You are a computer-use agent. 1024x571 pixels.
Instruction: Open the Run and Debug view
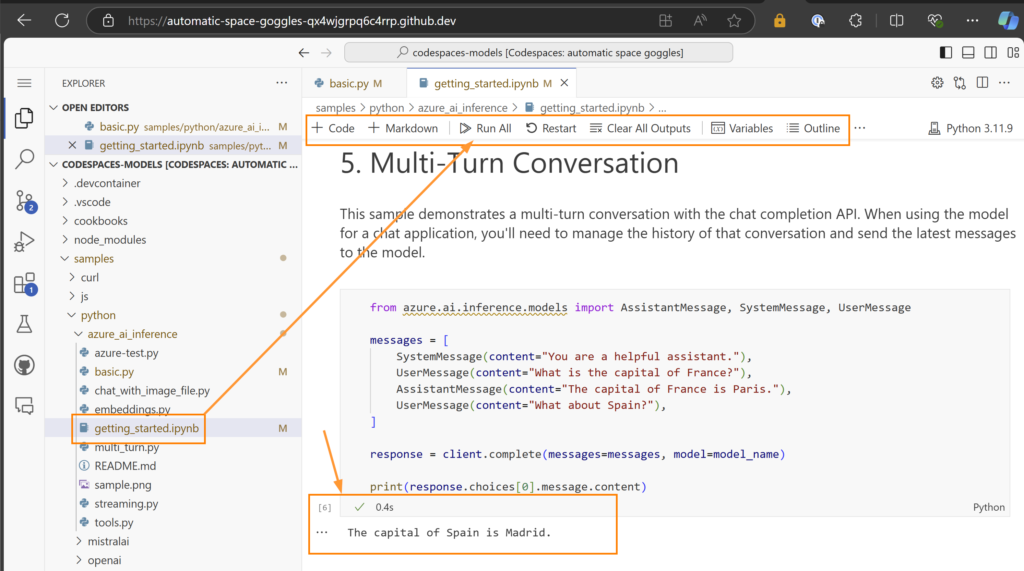click(25, 242)
